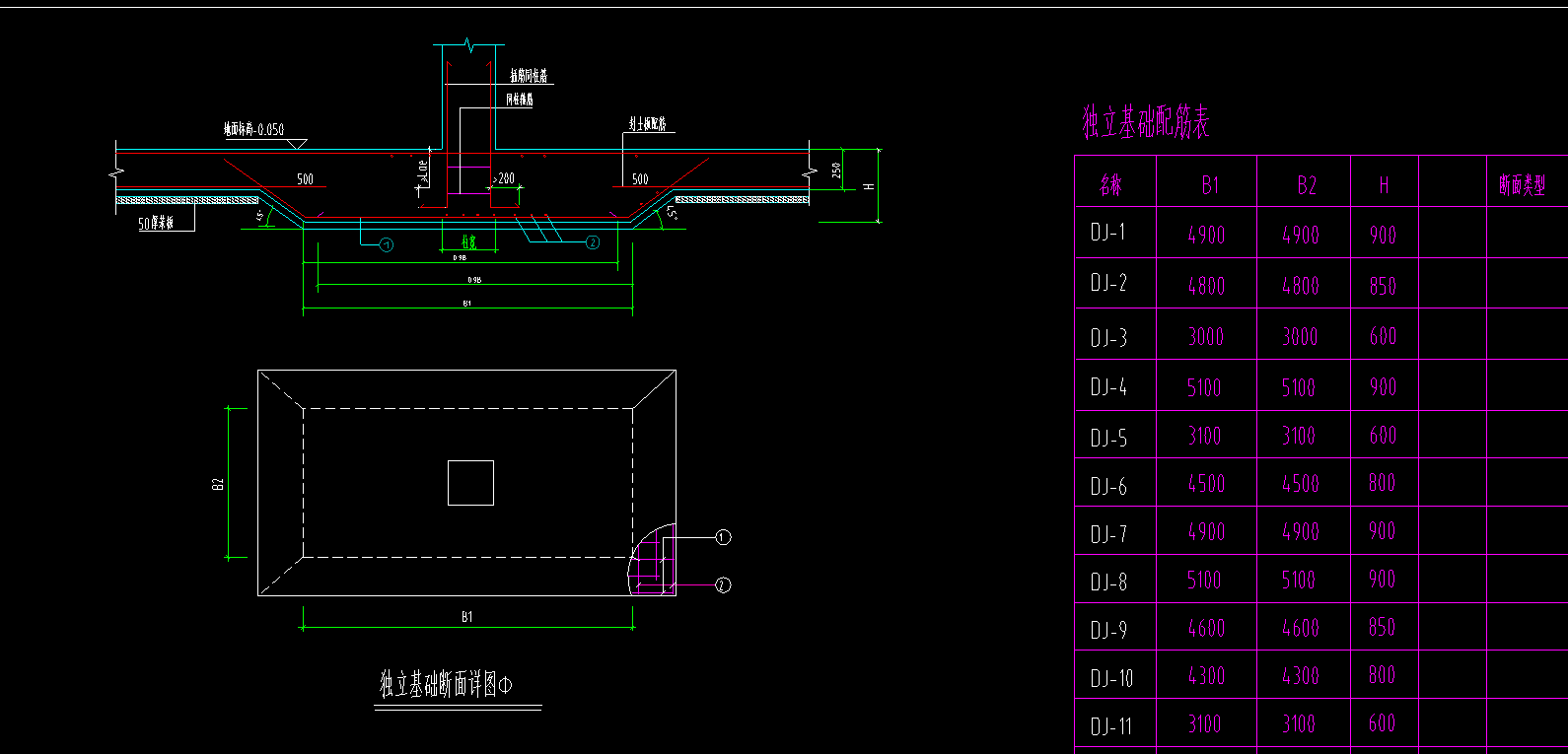This screenshot has height=754, width=1568.
Task: Select the B2 value 4900 in row DJ-7
Action: click(x=1301, y=532)
